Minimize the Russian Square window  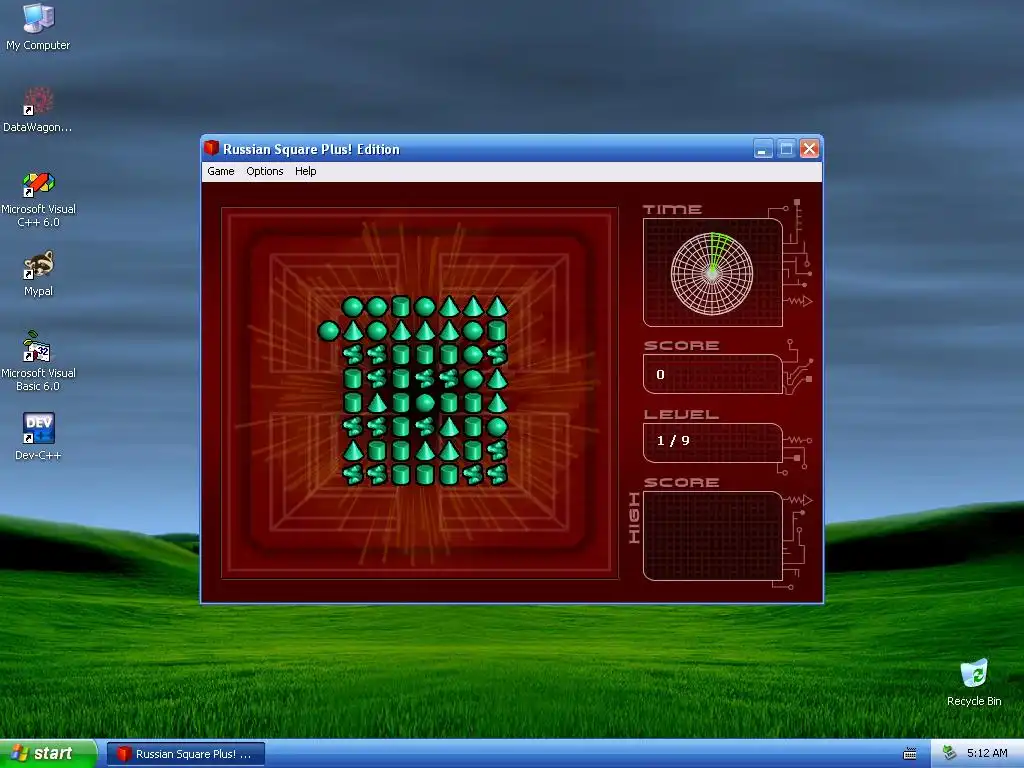762,149
